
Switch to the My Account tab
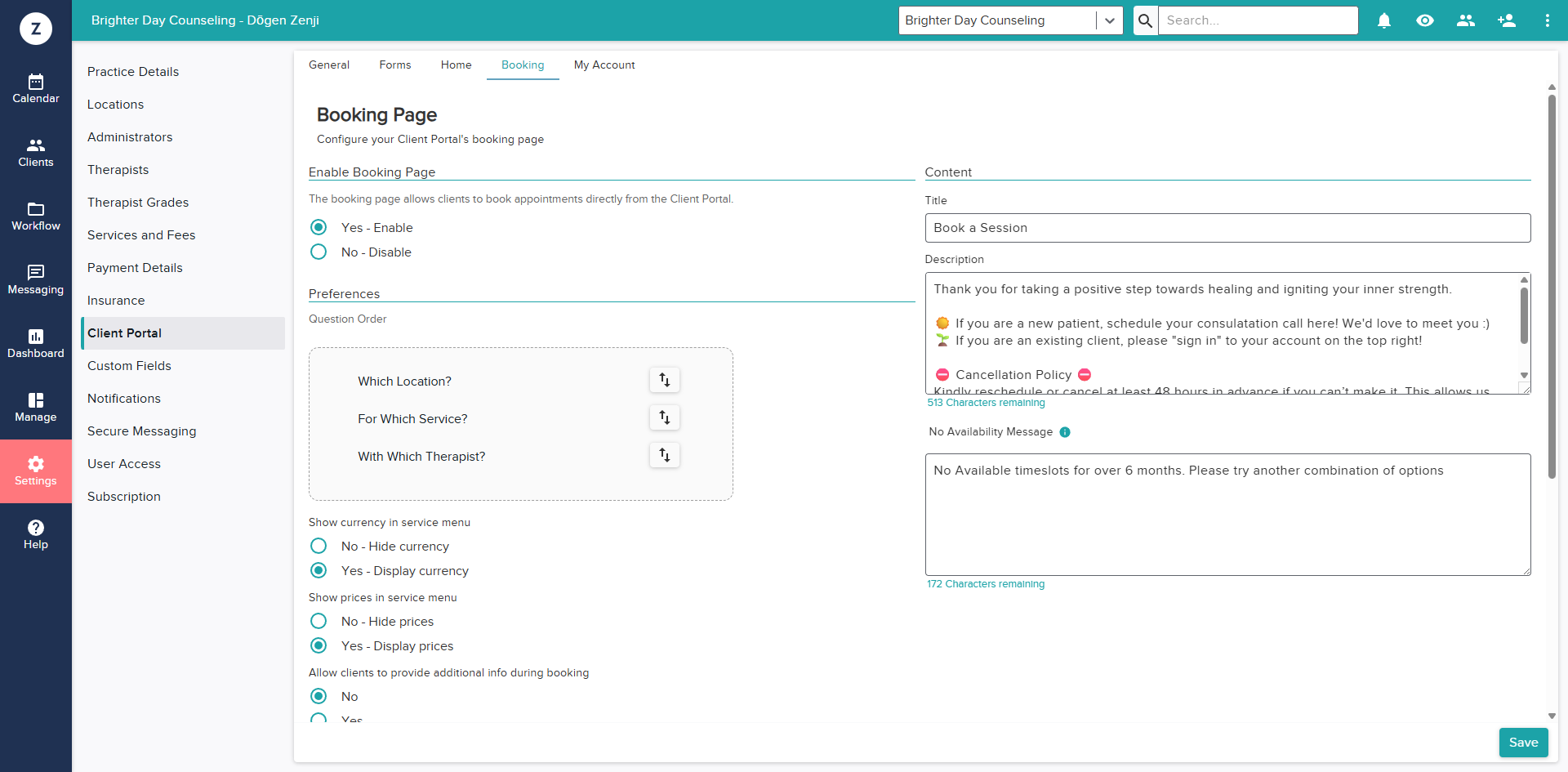pyautogui.click(x=604, y=65)
